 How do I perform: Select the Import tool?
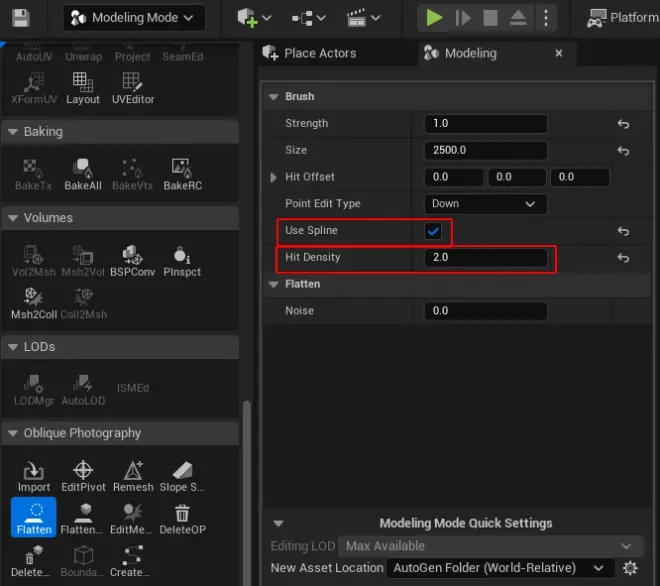34,476
